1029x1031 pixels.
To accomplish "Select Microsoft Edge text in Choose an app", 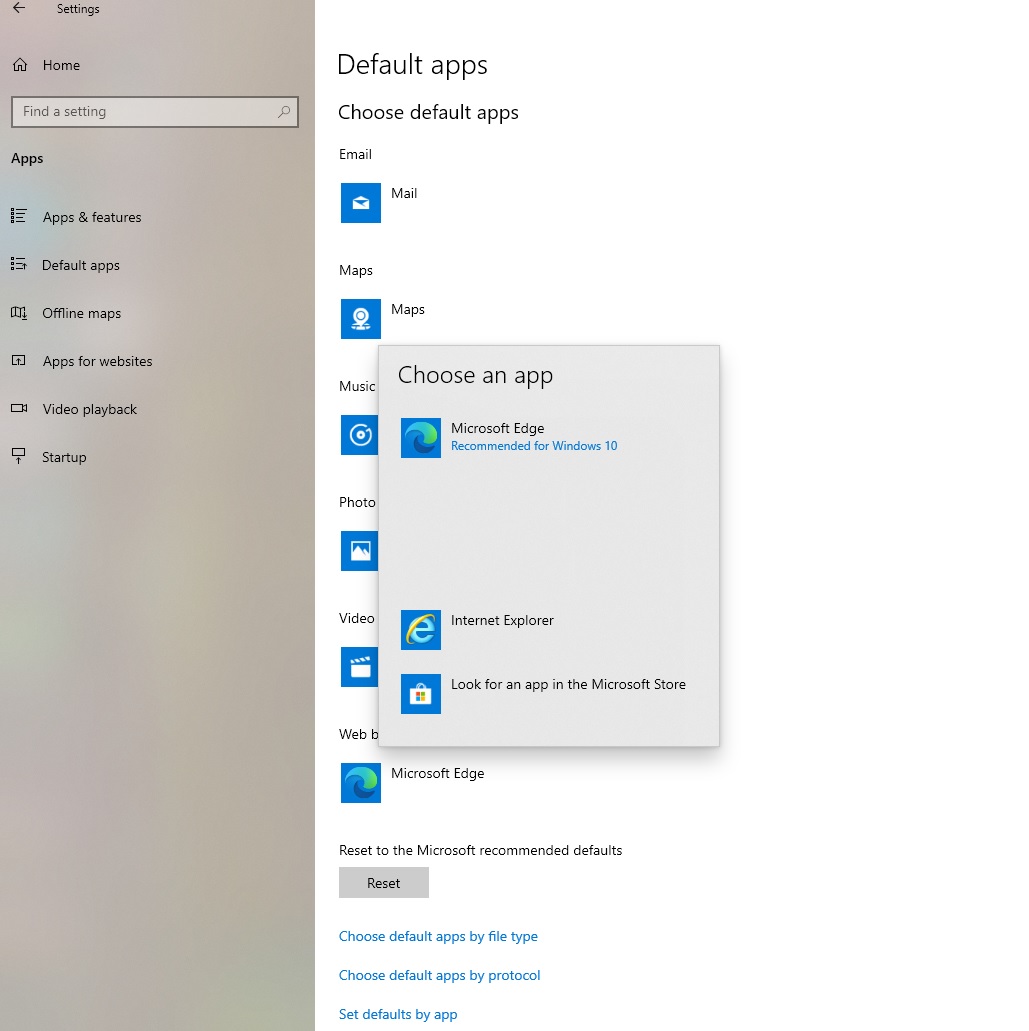I will (x=497, y=428).
